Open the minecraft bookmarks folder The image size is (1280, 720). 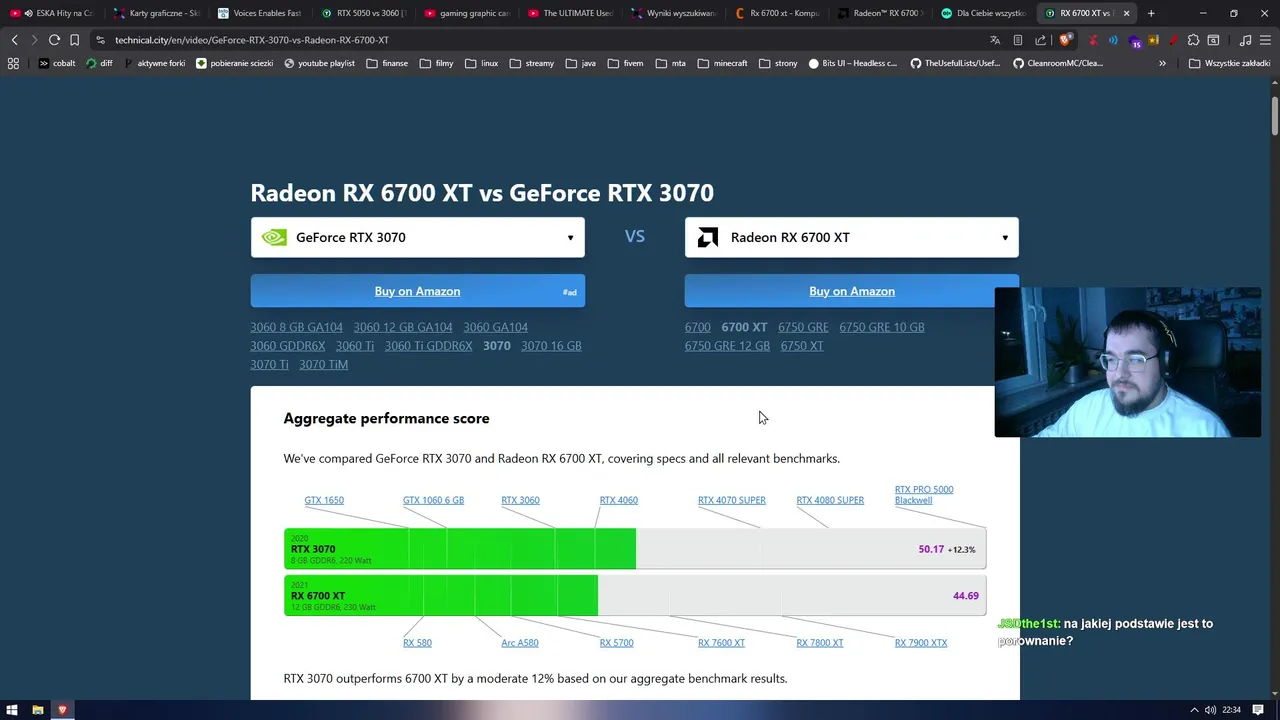click(x=723, y=63)
